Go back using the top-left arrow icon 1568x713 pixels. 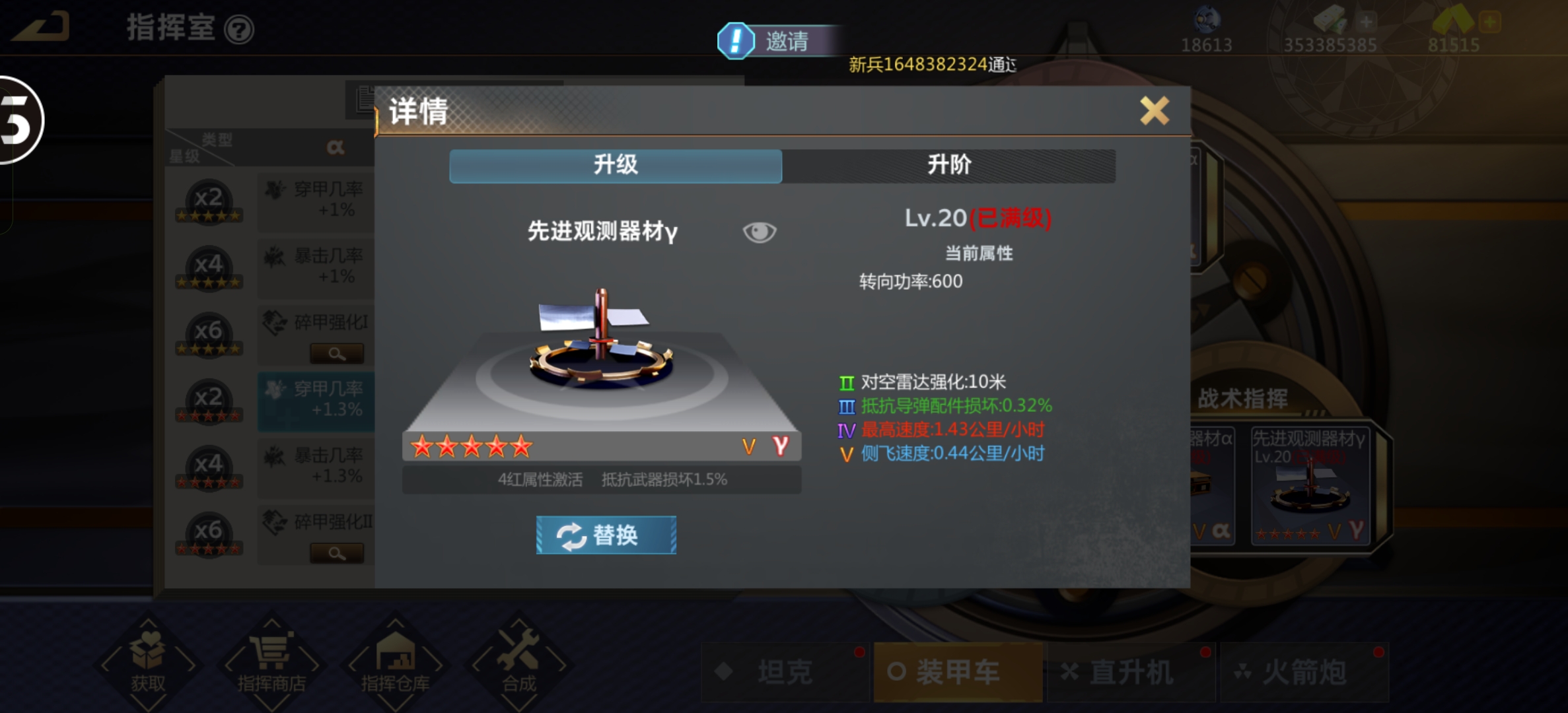(41, 26)
